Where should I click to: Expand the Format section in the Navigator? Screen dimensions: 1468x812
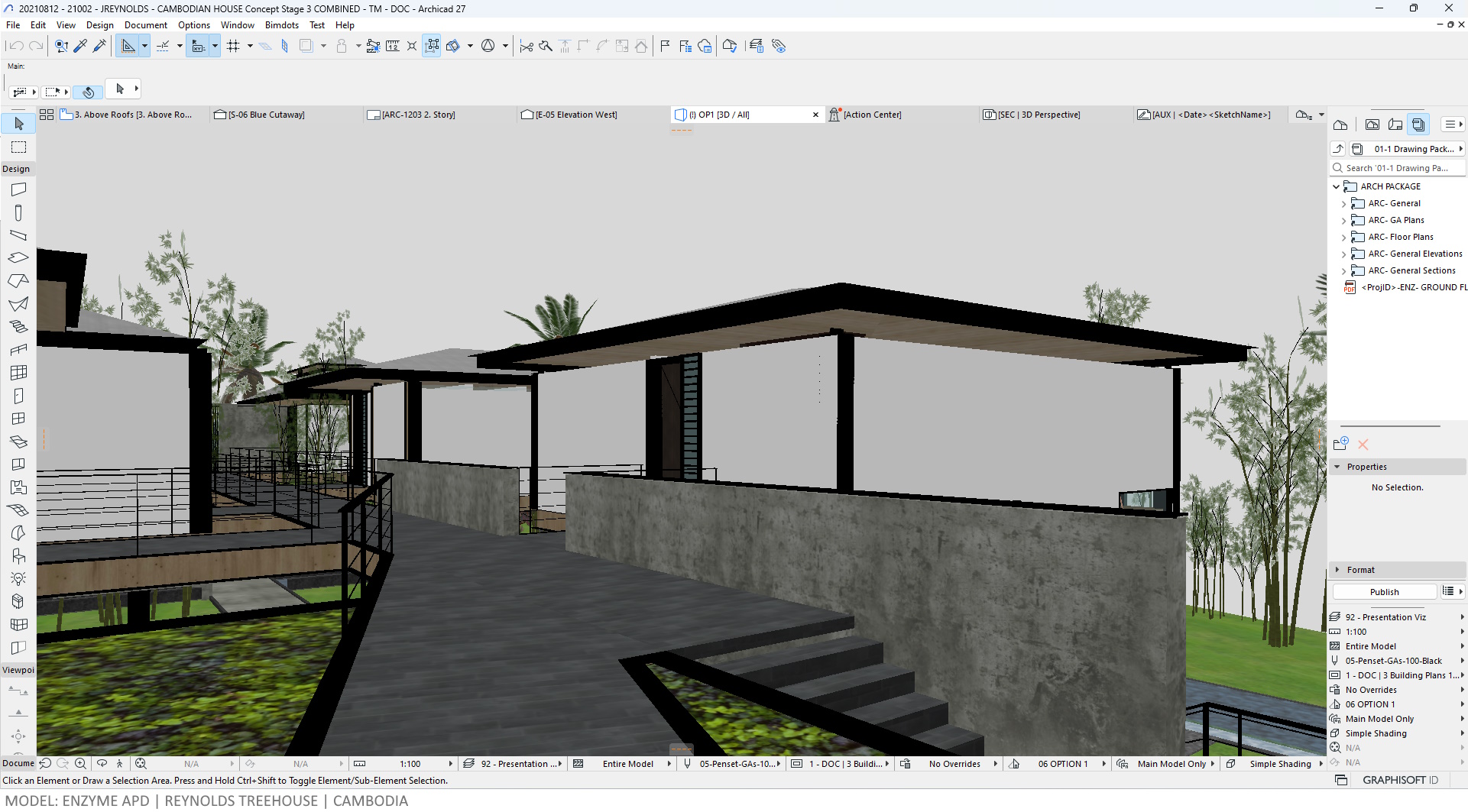(x=1337, y=570)
